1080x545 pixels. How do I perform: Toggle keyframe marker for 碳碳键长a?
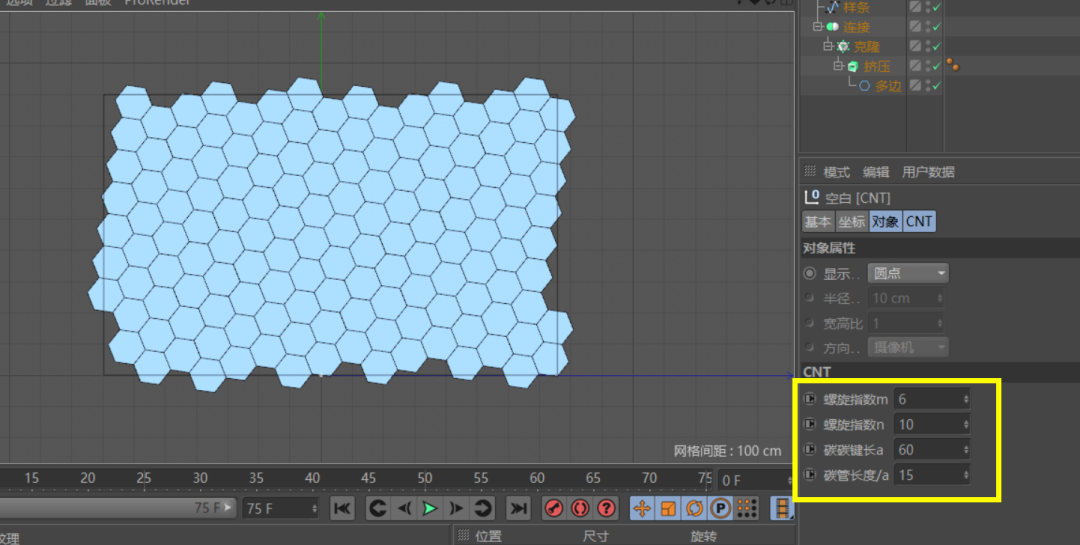coord(810,449)
